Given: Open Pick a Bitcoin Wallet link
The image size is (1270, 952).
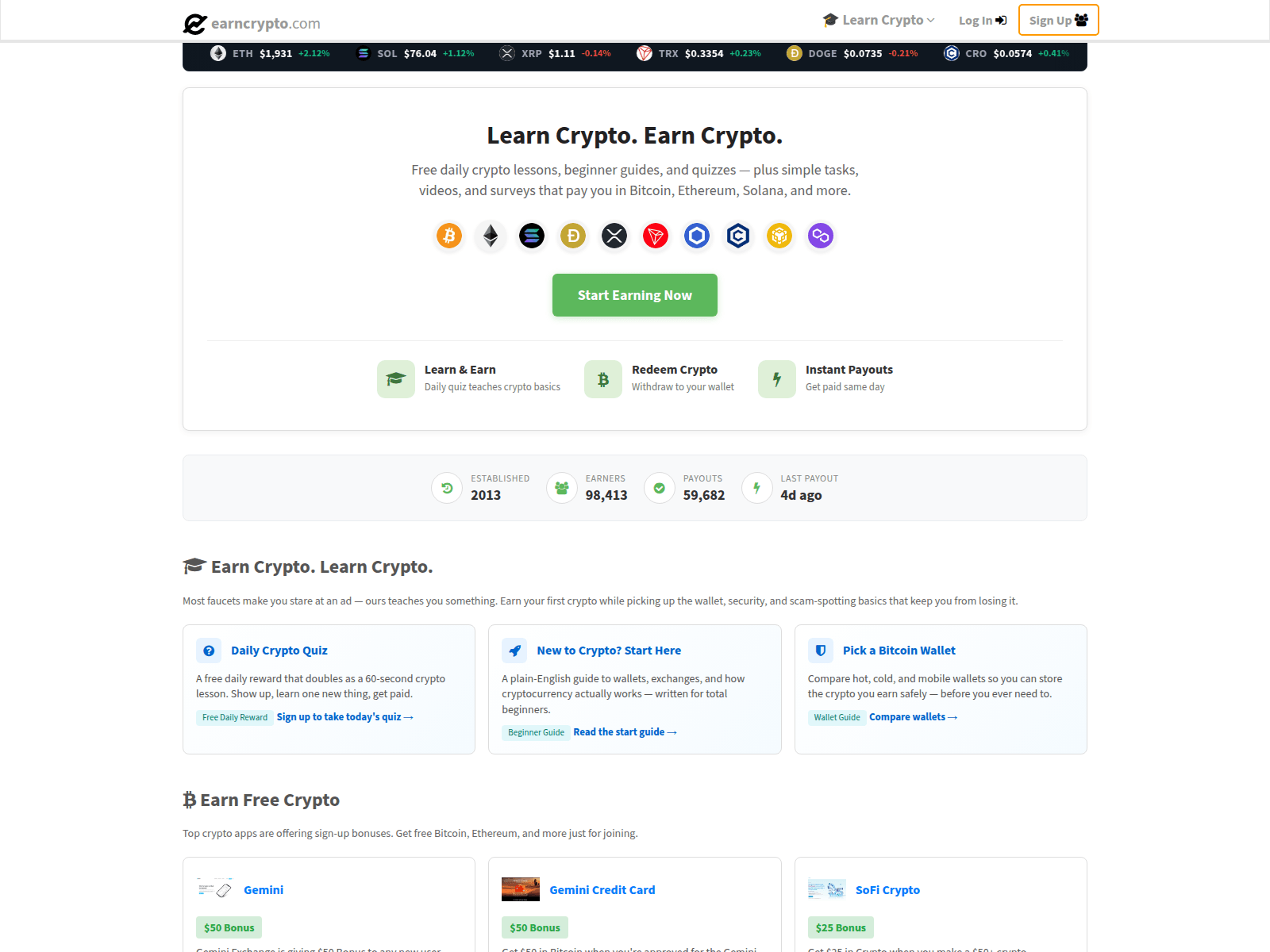Looking at the screenshot, I should tap(899, 651).
